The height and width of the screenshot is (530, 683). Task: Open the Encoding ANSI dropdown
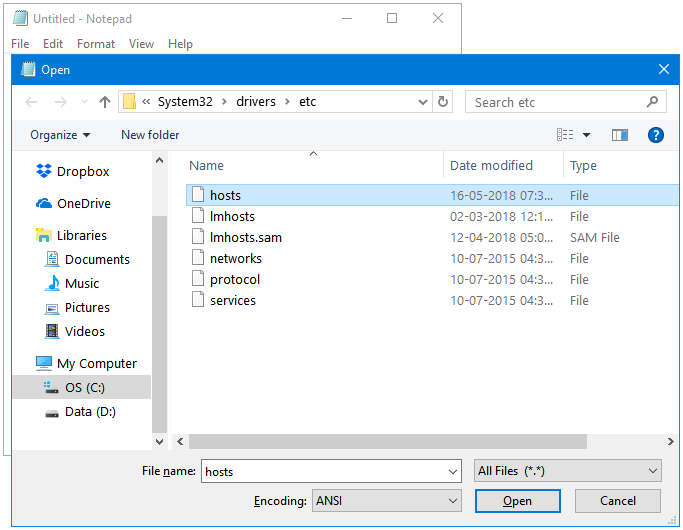[x=386, y=500]
